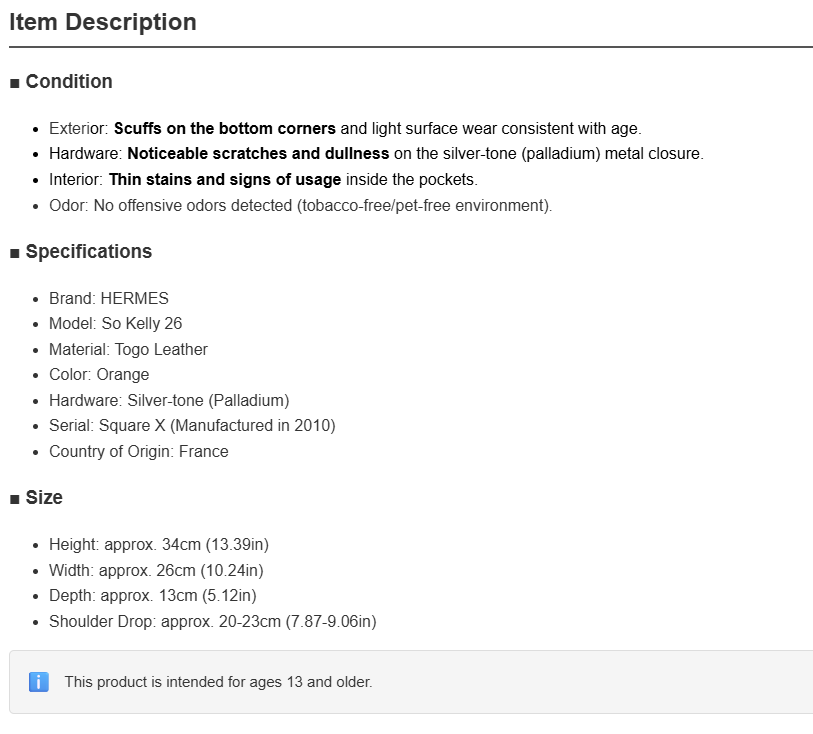This screenshot has width=813, height=734.
Task: Click the Height approx. 34cm line
Action: [159, 545]
